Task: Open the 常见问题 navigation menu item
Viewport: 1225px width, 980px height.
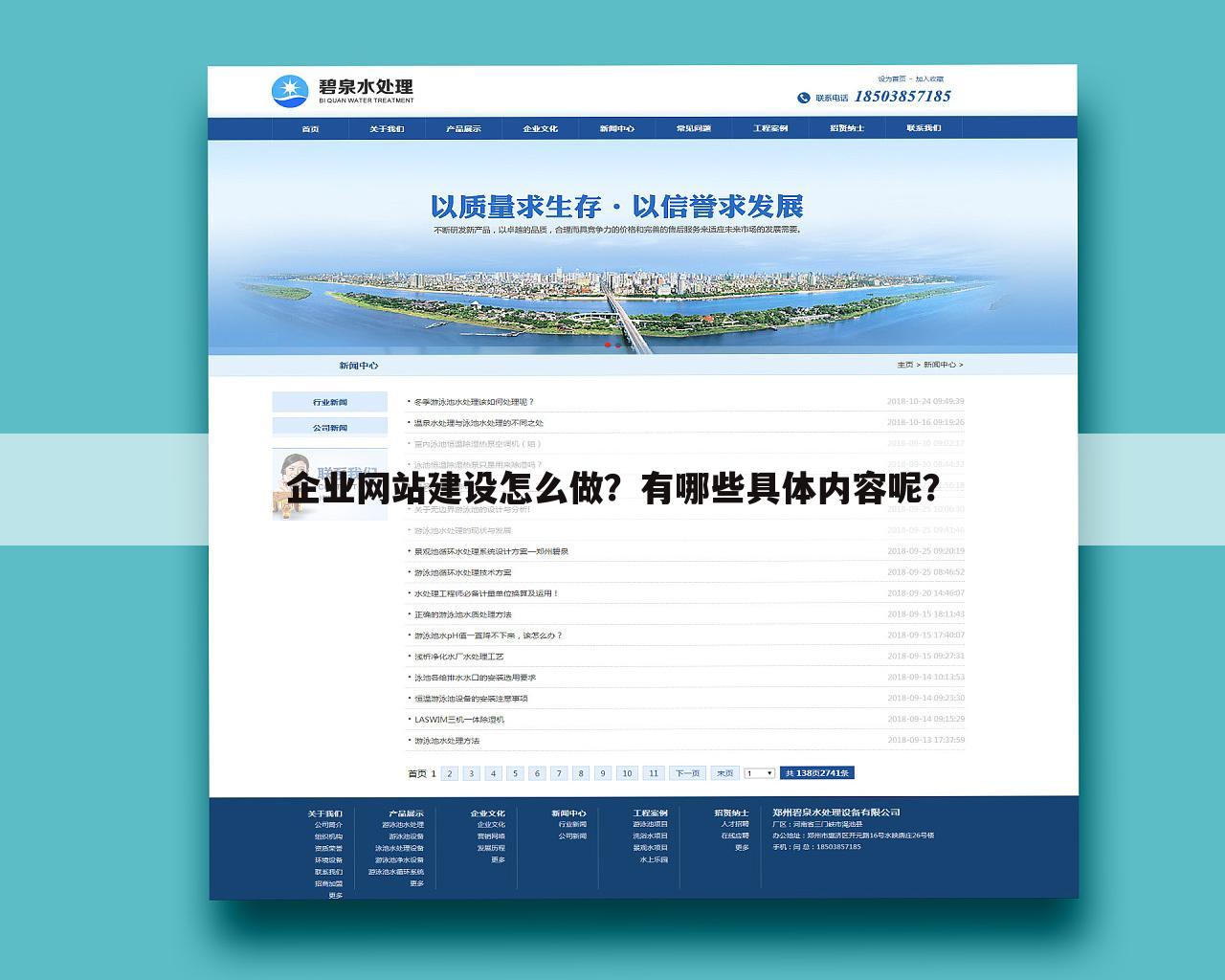Action: pos(694,128)
